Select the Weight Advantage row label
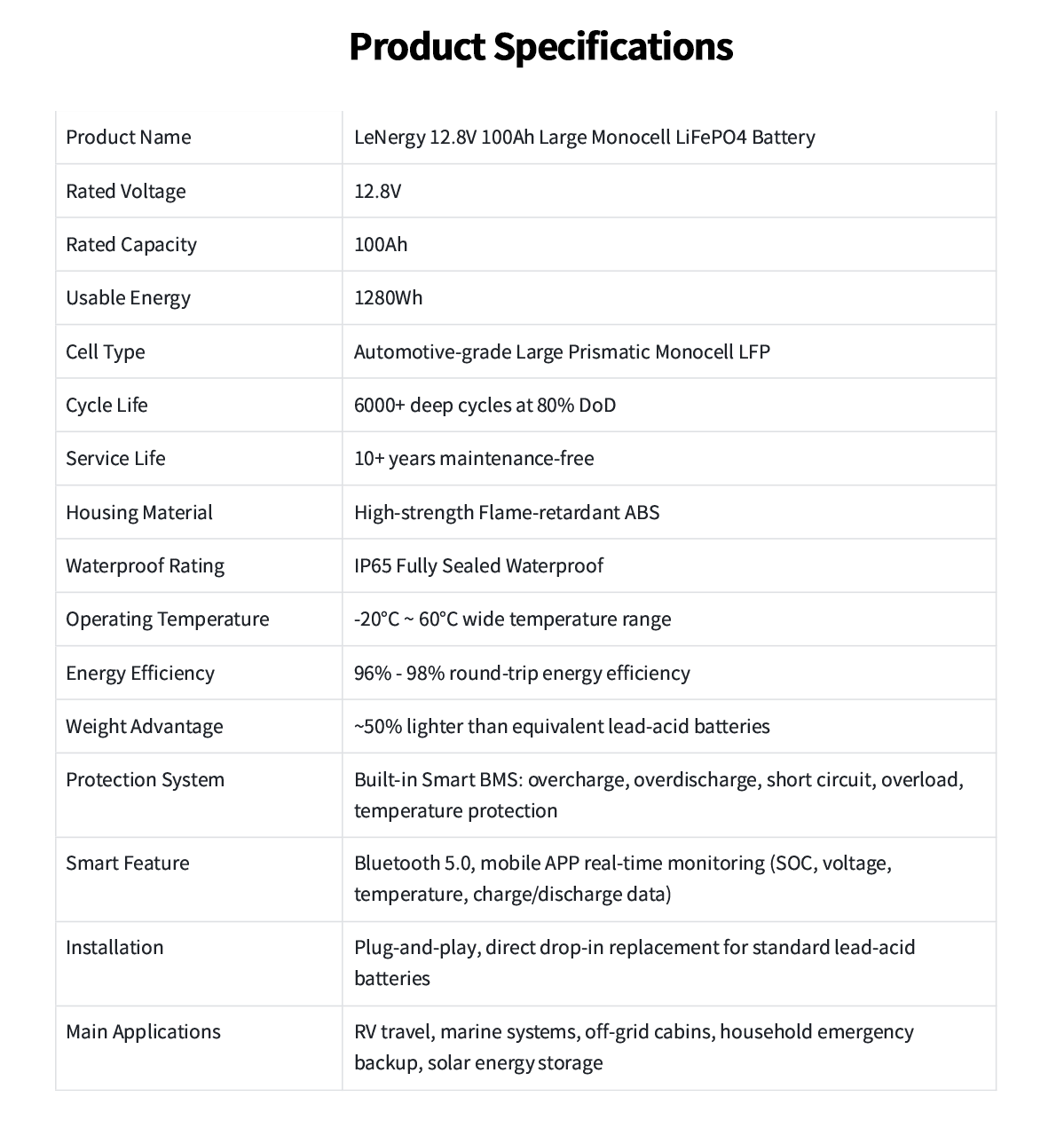This screenshot has width=1064, height=1136. click(145, 726)
